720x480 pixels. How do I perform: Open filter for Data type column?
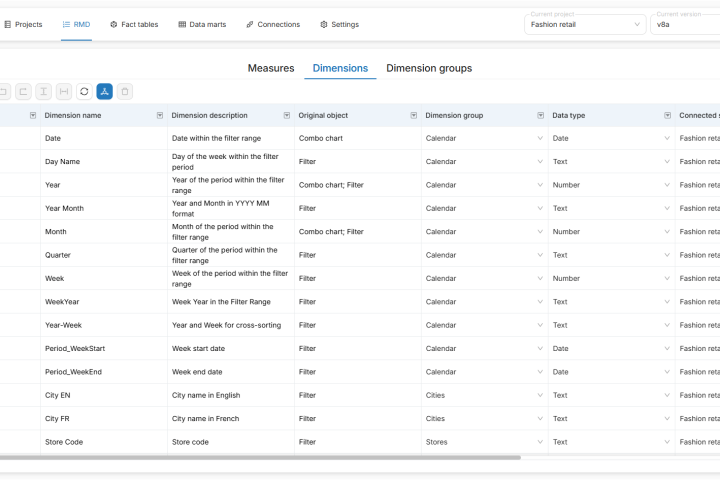667,116
